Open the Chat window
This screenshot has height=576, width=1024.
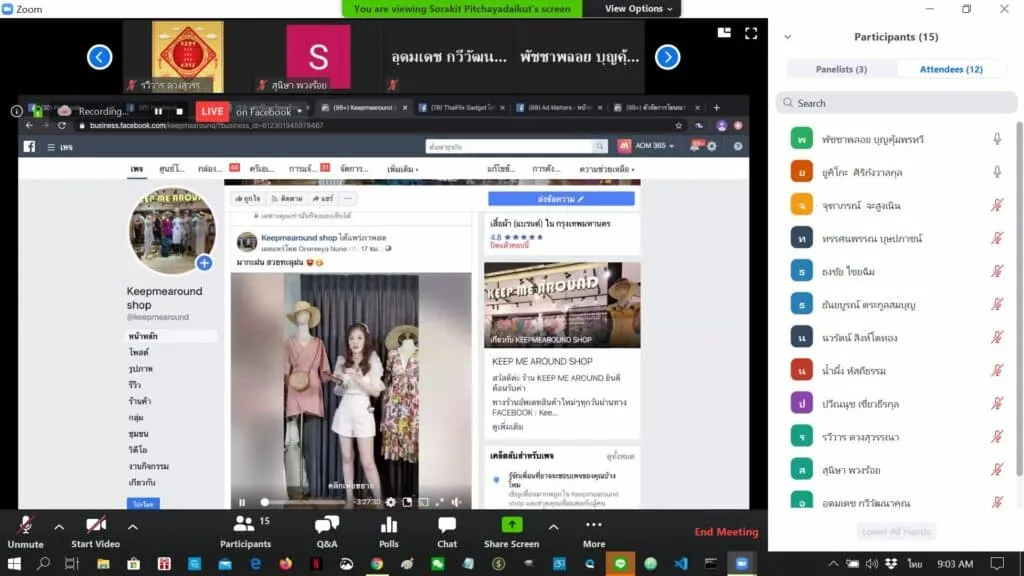click(x=447, y=532)
